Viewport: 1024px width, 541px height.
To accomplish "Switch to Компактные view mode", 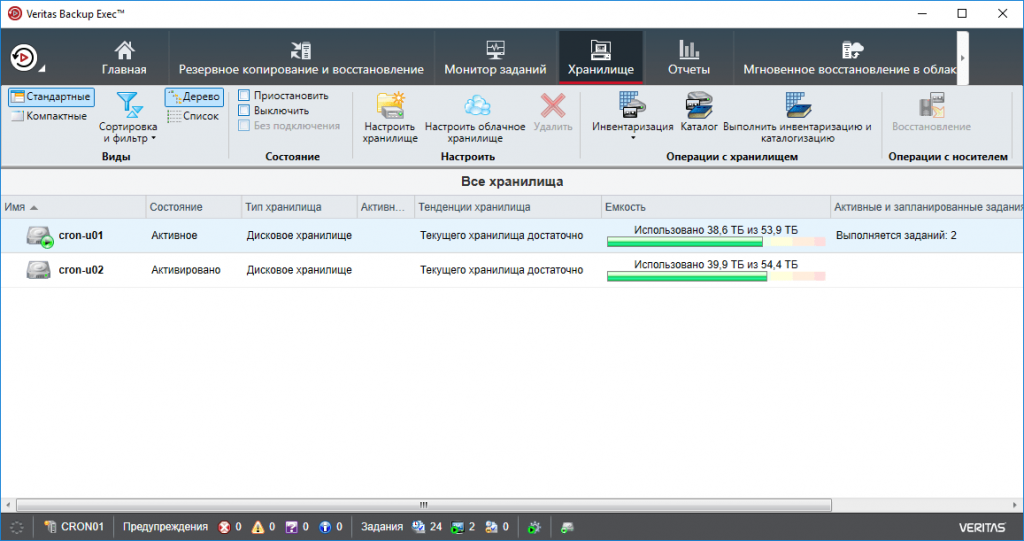I will [x=49, y=116].
